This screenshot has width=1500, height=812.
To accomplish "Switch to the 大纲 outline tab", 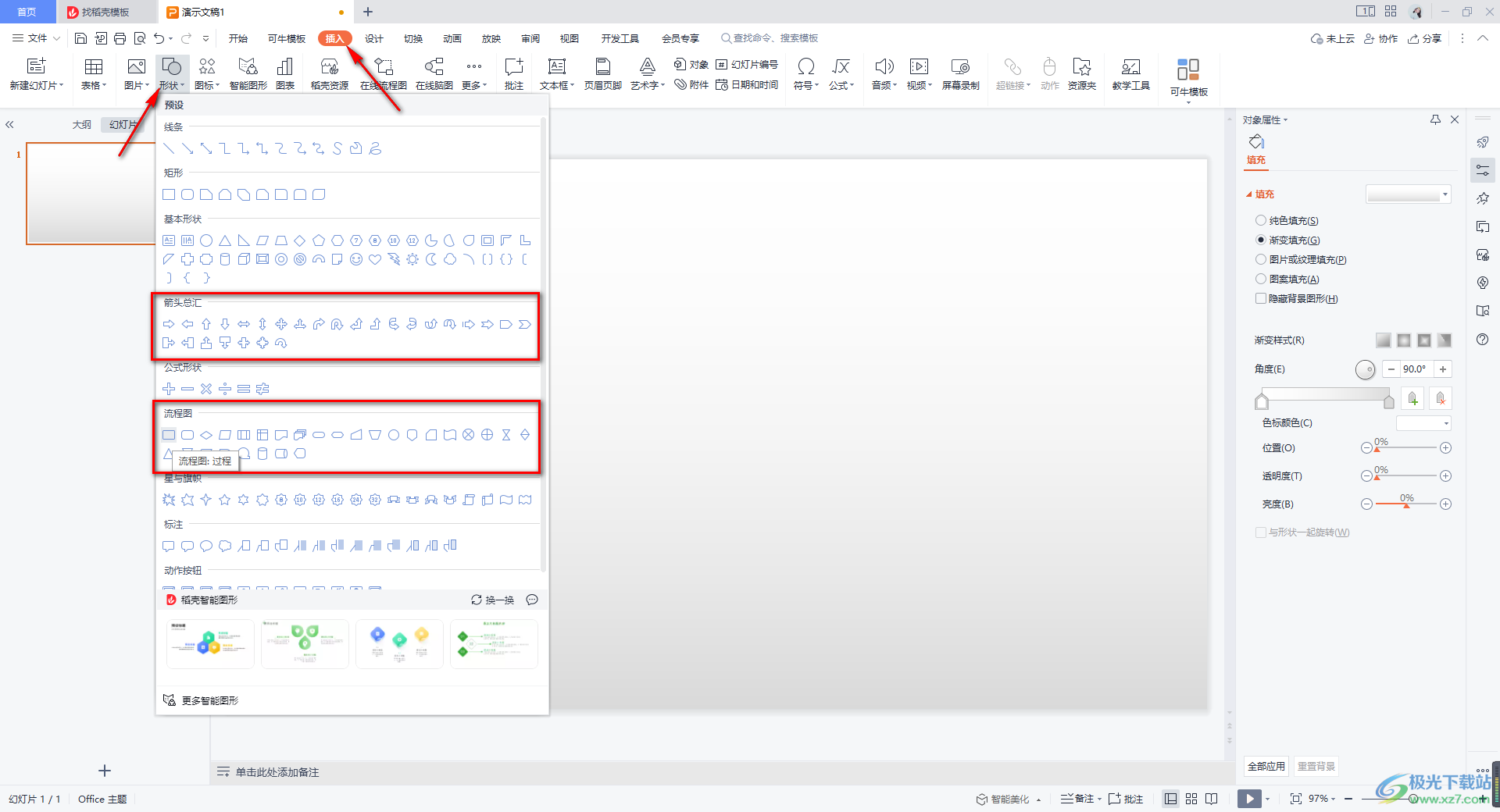I will 82,124.
